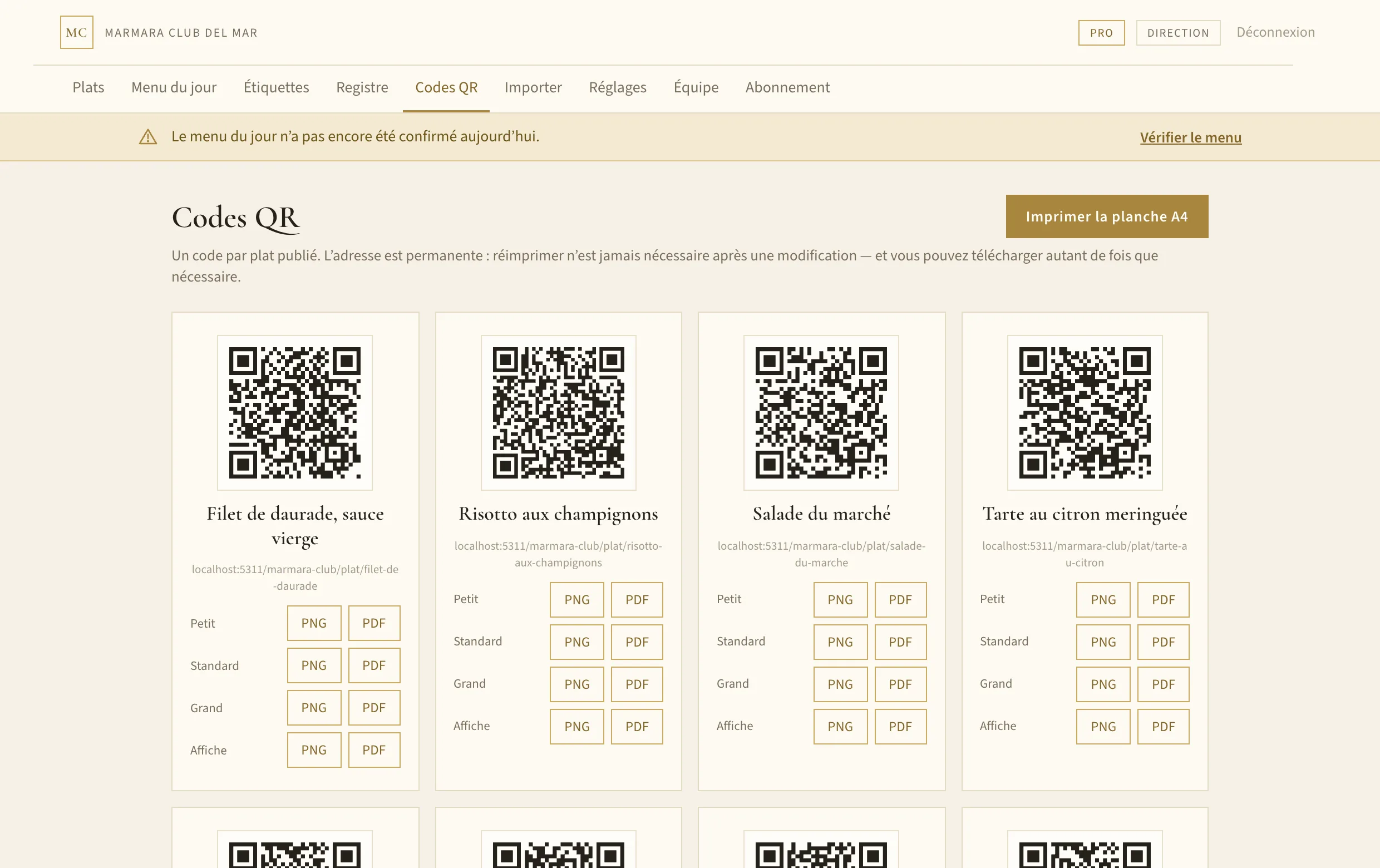Download Affiche PNG for Salade du marché

coord(841,727)
